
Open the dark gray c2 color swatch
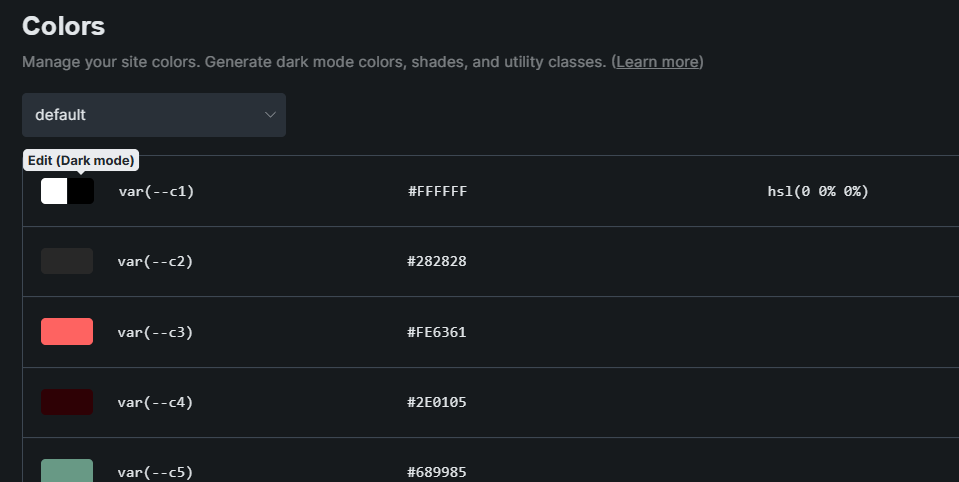(67, 261)
